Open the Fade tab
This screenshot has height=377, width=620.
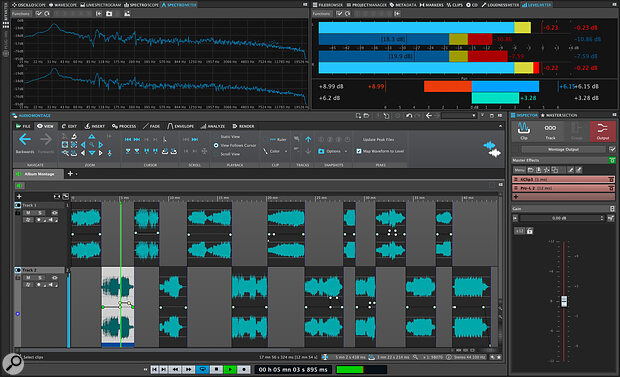(x=151, y=126)
